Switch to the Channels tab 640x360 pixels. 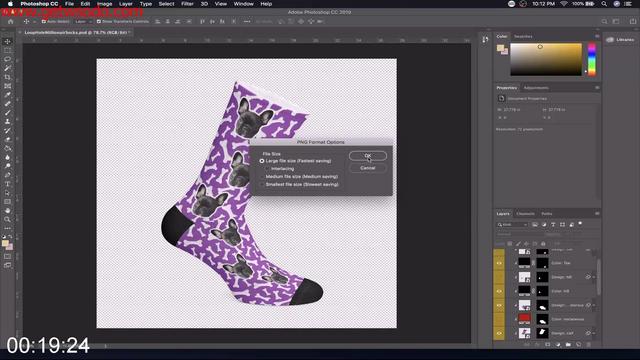click(x=525, y=213)
